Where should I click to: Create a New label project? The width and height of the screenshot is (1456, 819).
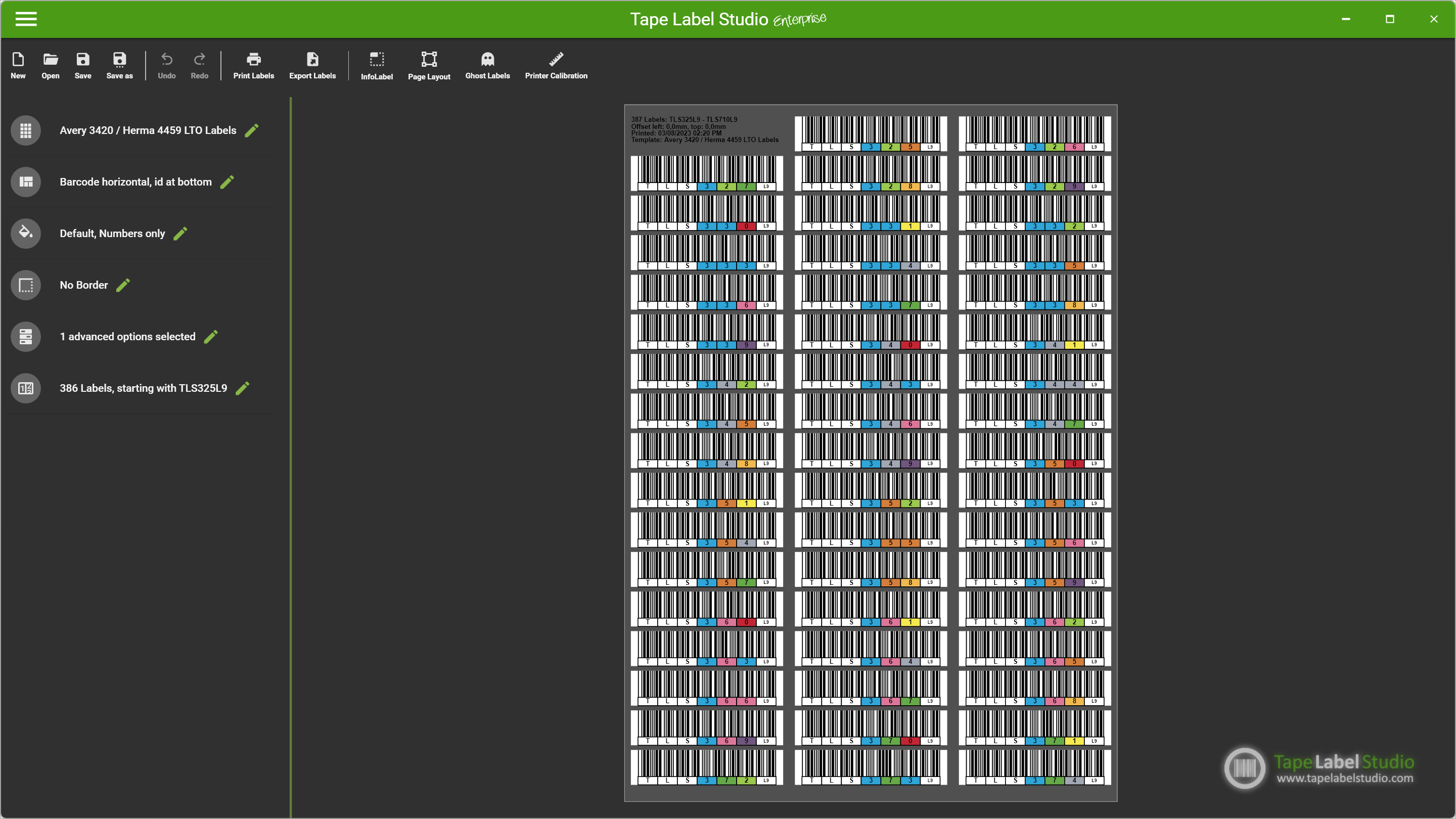[x=18, y=66]
